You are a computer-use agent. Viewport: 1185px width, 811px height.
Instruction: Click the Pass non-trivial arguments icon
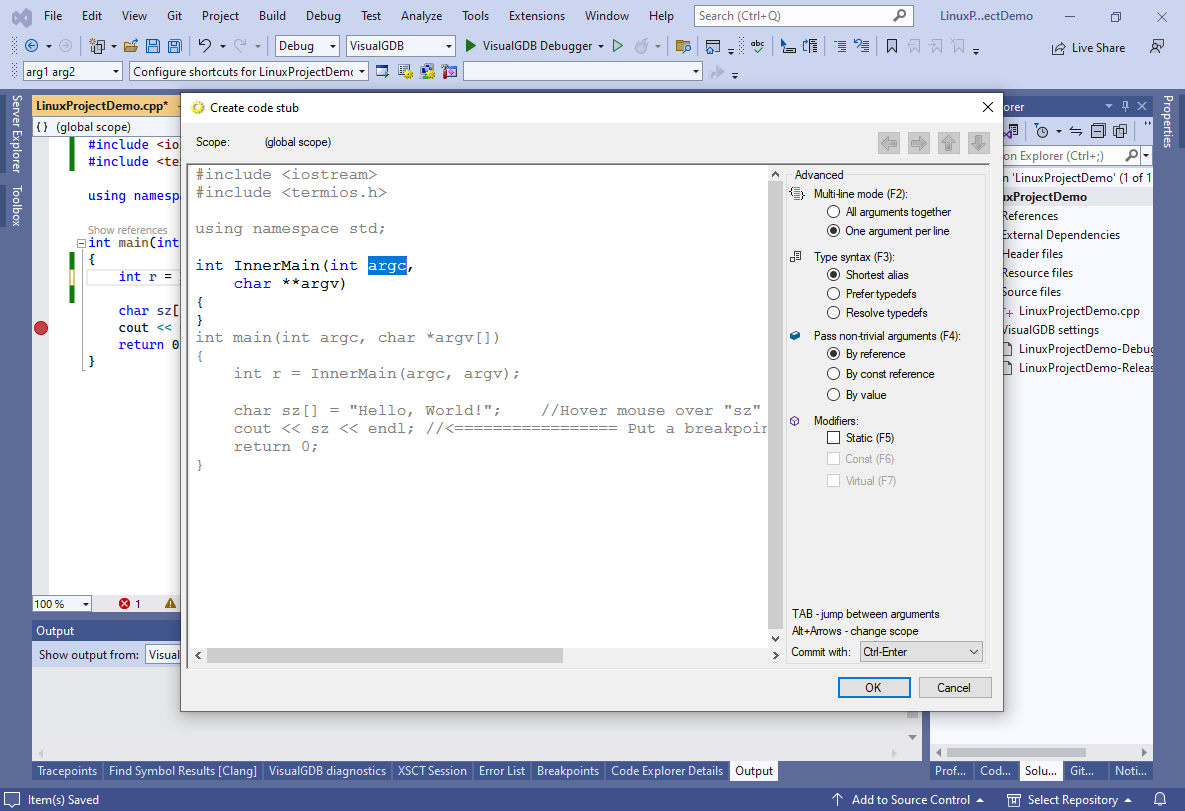tap(795, 336)
